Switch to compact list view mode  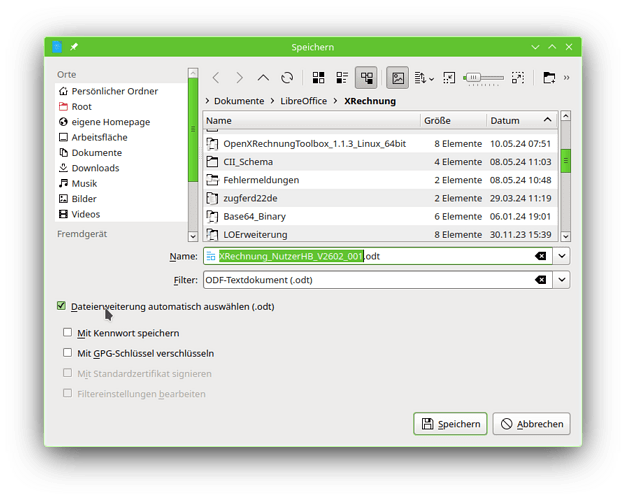(x=342, y=77)
